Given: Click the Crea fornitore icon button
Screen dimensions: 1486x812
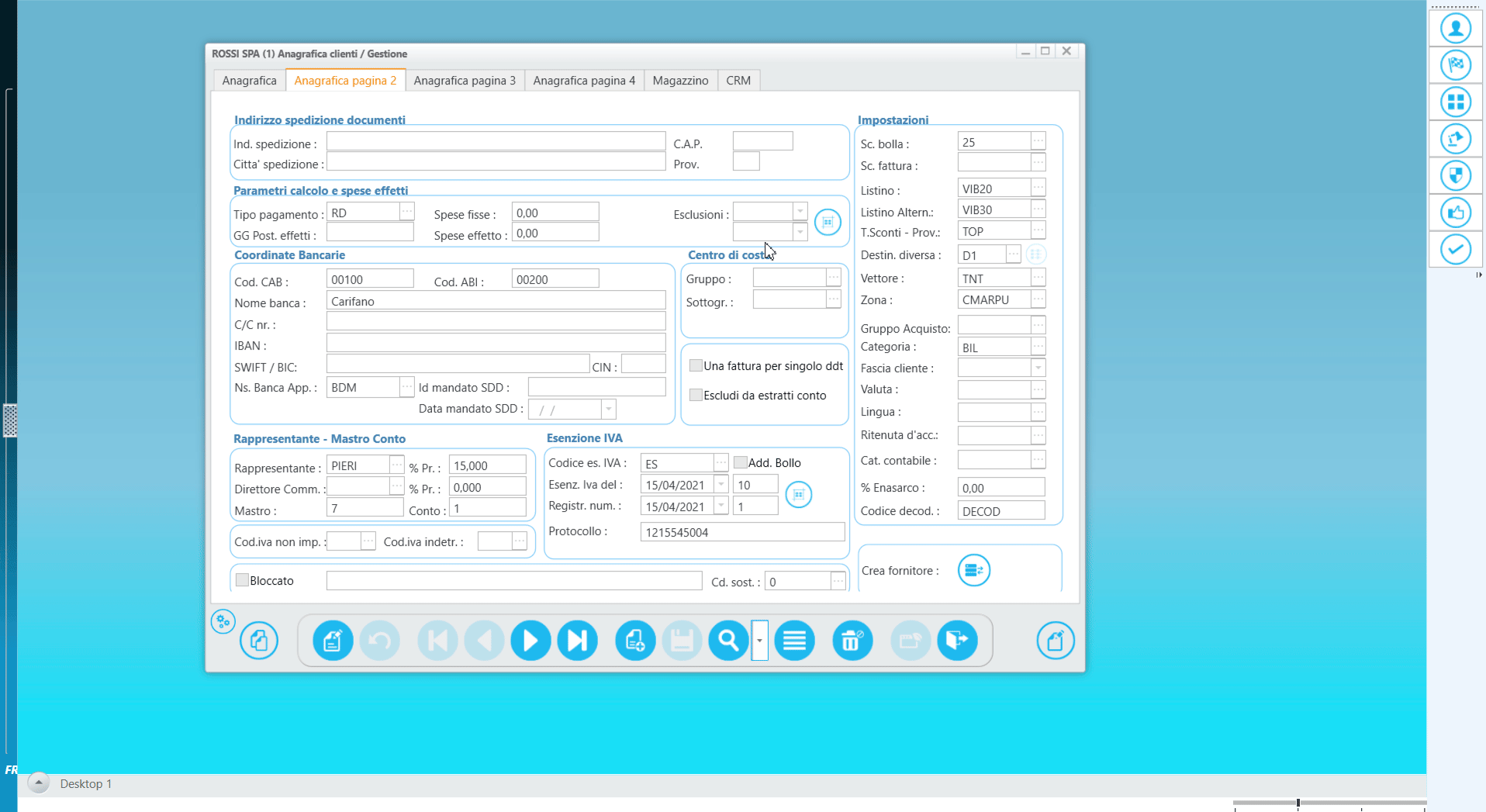Looking at the screenshot, I should pyautogui.click(x=974, y=571).
